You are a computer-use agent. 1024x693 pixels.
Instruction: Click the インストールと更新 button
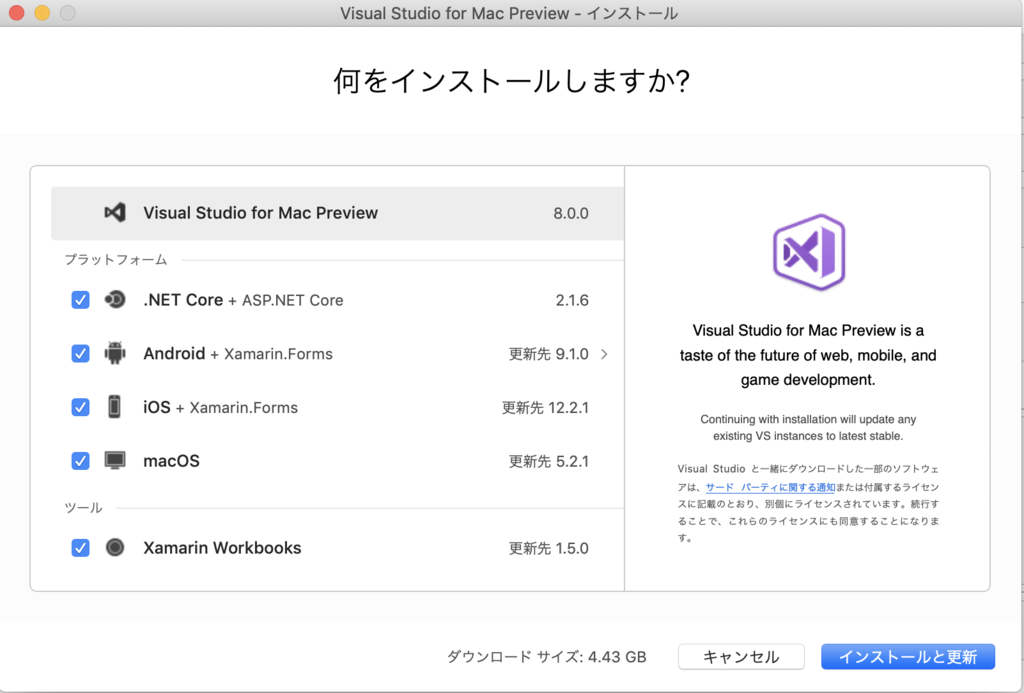point(908,656)
